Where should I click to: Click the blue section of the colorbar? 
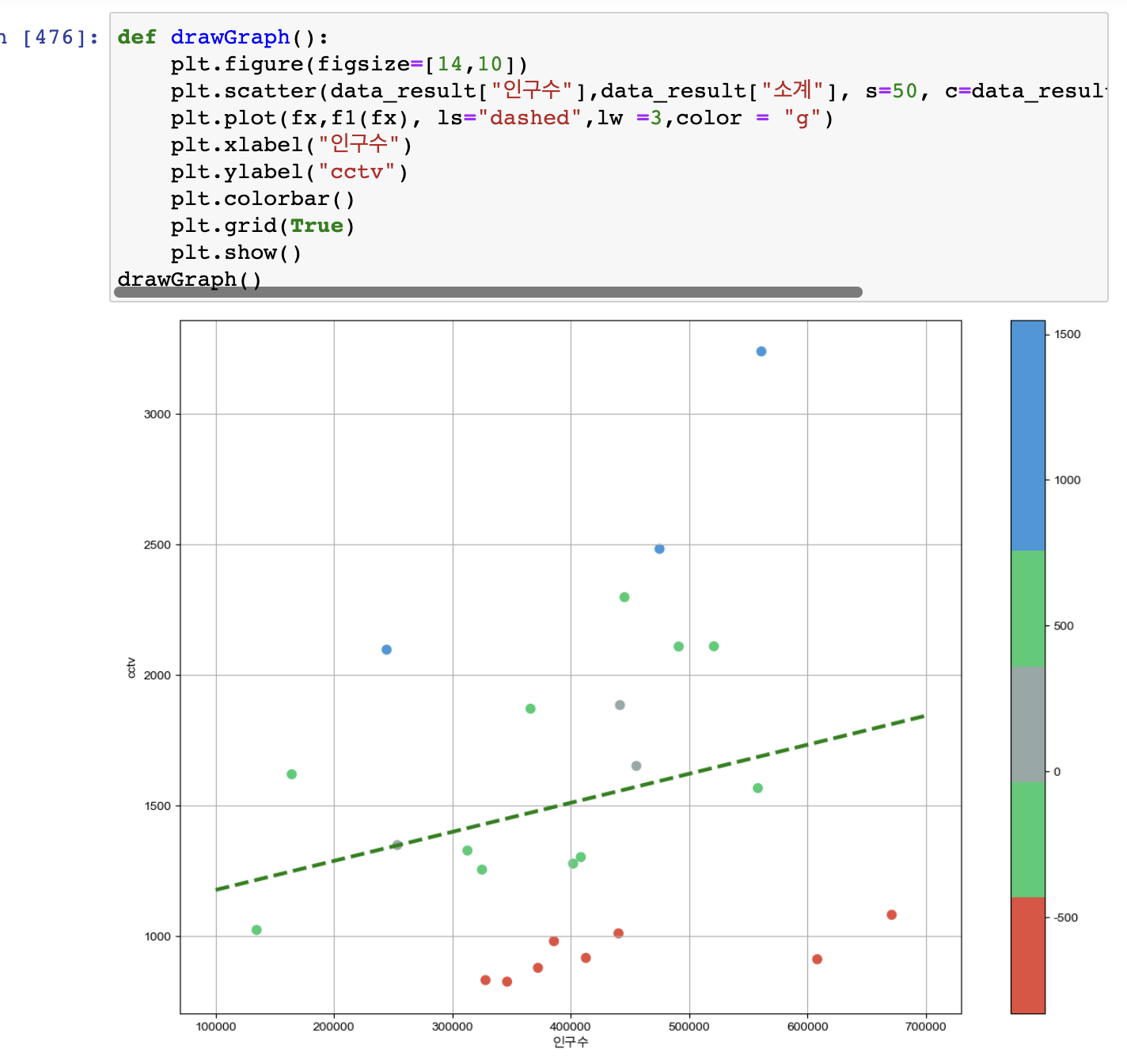(1027, 435)
